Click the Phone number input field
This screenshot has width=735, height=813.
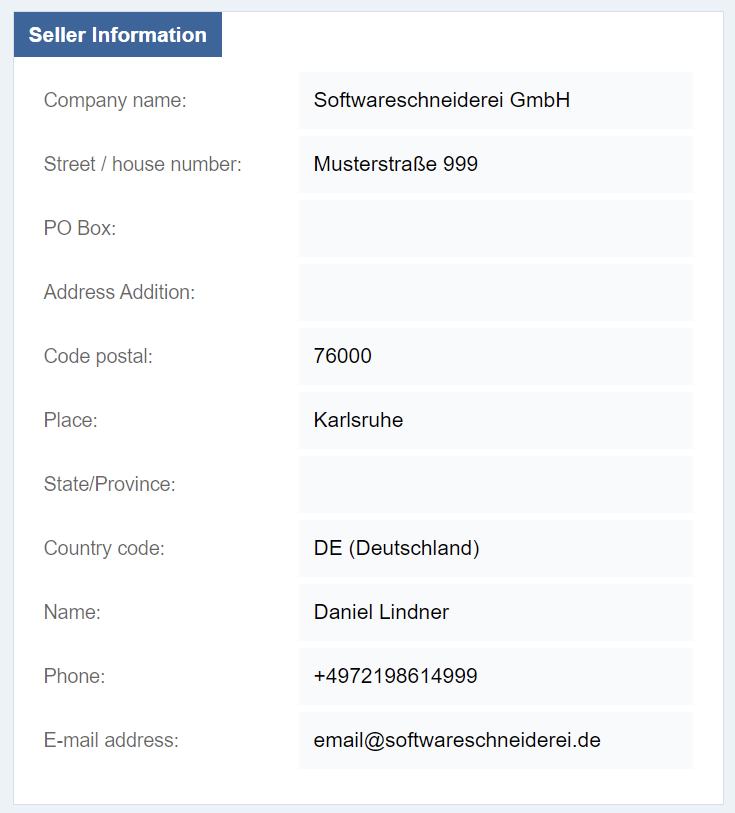click(x=495, y=676)
